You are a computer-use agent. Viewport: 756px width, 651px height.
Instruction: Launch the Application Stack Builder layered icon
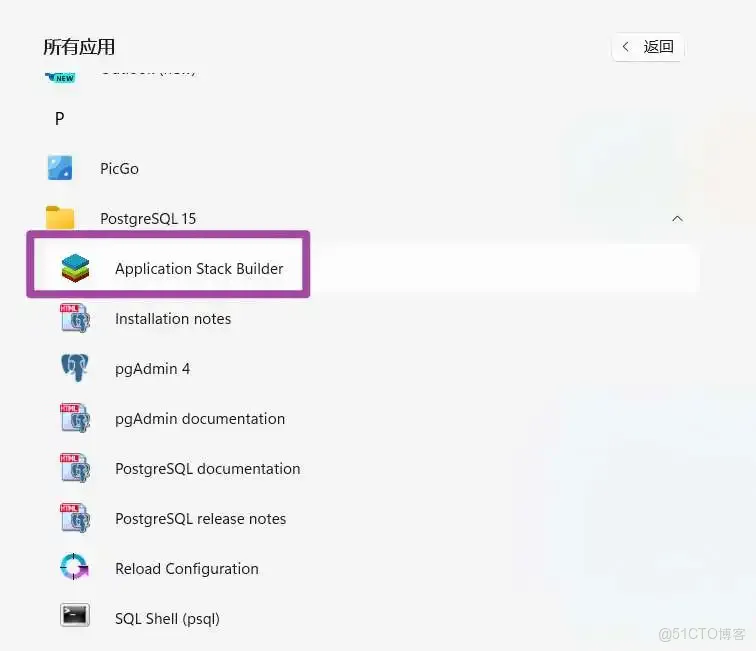point(75,268)
